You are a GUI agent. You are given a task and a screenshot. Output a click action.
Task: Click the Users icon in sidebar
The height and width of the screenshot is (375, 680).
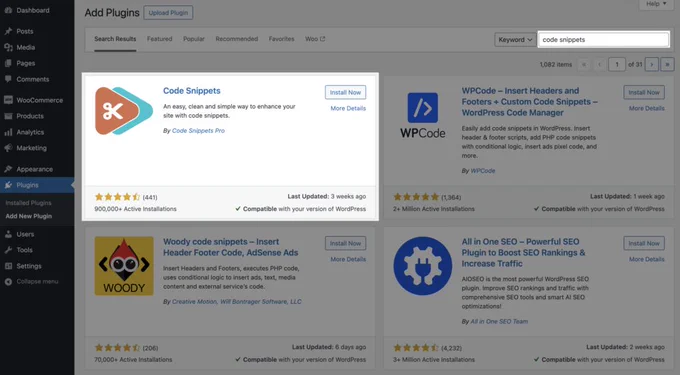[8, 234]
